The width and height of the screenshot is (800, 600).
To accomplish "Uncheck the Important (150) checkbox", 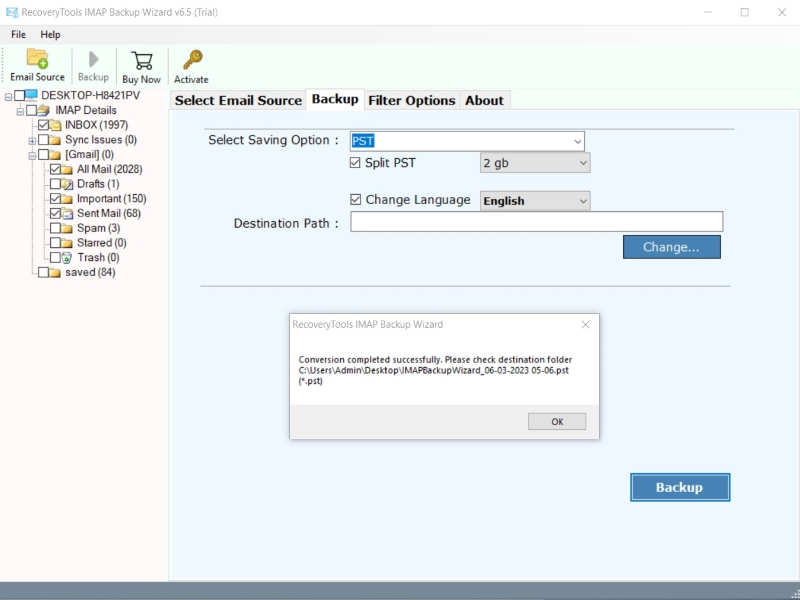I will point(55,199).
